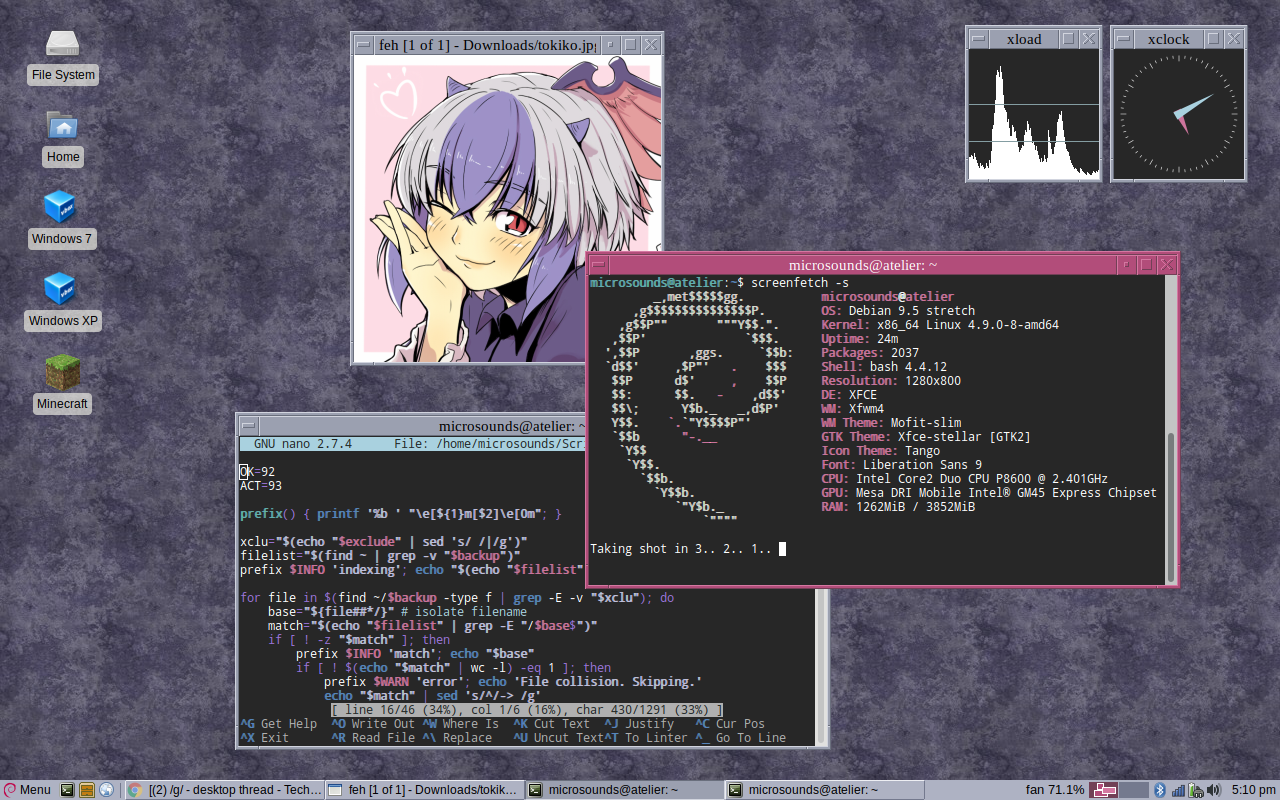1280x800 pixels.
Task: Select the Home folder desktop icon
Action: tap(62, 138)
